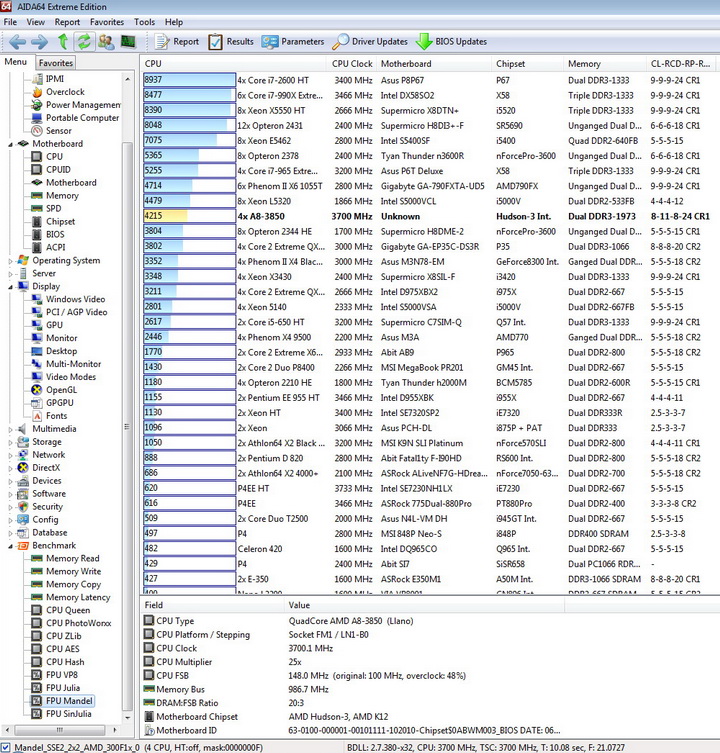720x753 pixels.
Task: Check for BIOS Updates
Action: [x=452, y=42]
